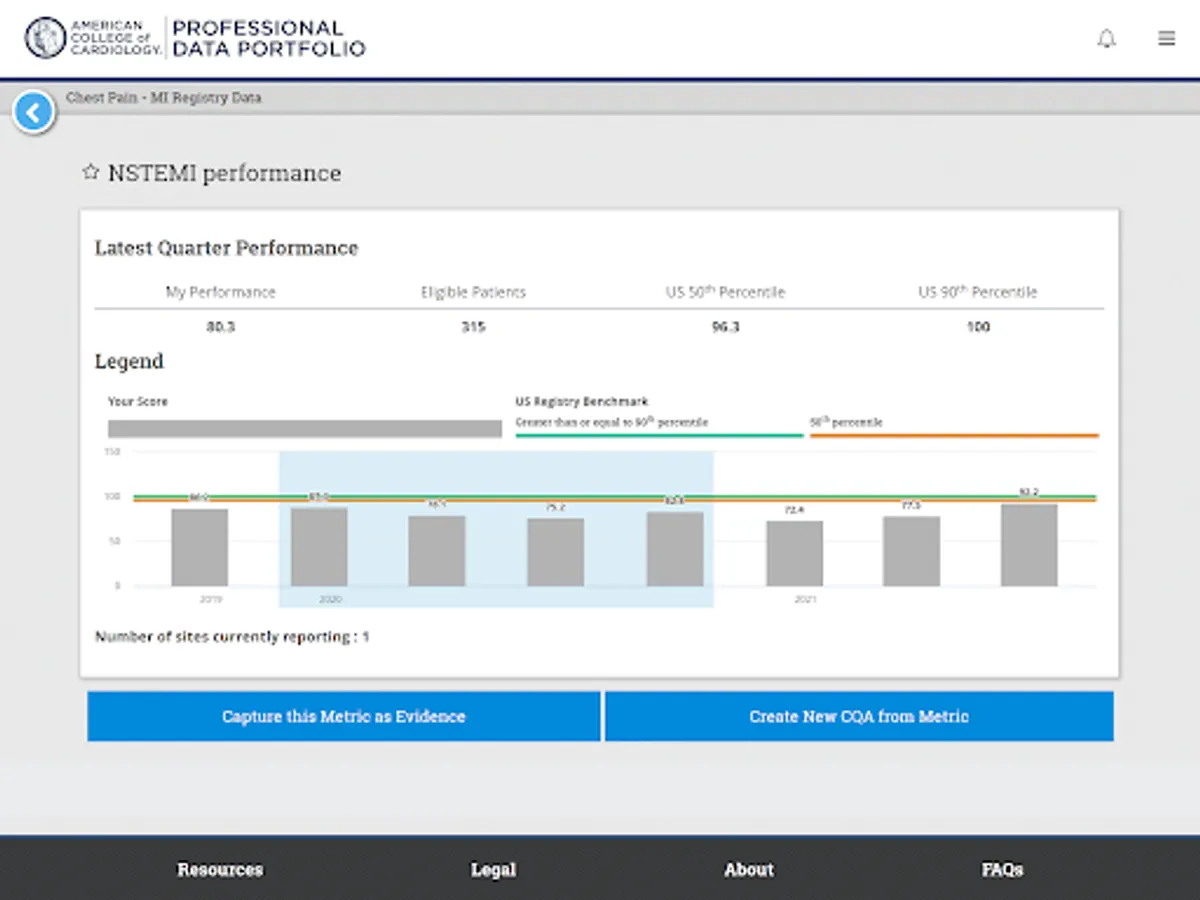This screenshot has height=900, width=1200.
Task: Click the 2021 x-axis label
Action: point(805,599)
